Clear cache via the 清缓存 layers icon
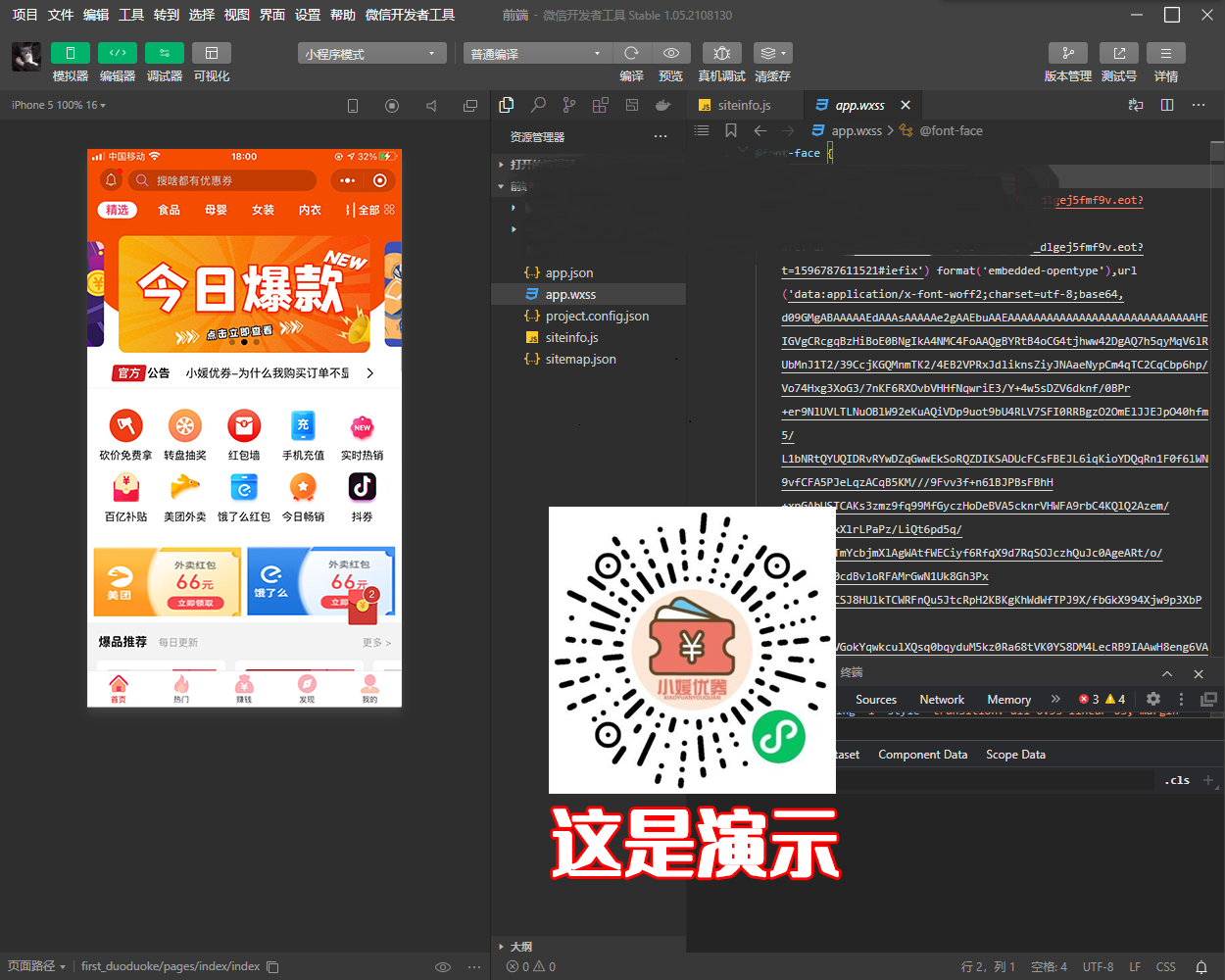Viewport: 1225px width, 980px height. [x=772, y=53]
